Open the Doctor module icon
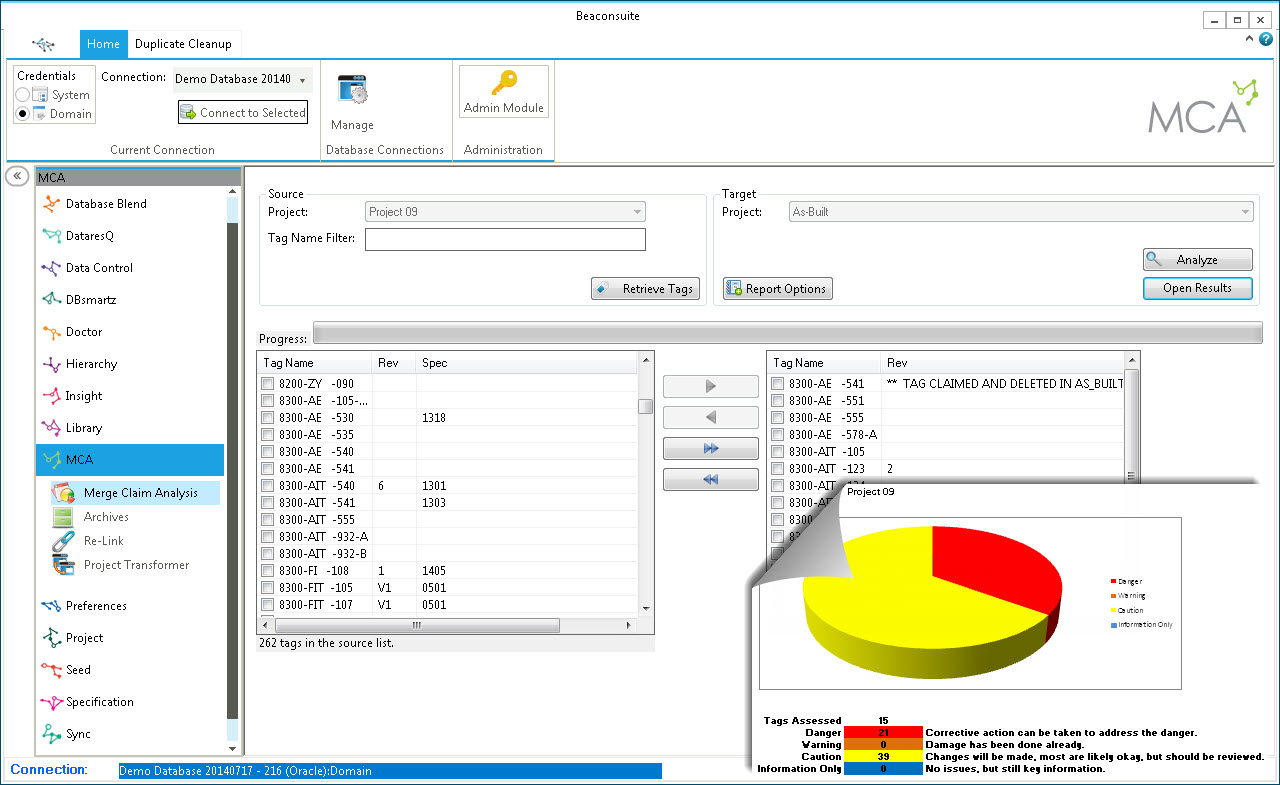1280x785 pixels. click(x=52, y=332)
